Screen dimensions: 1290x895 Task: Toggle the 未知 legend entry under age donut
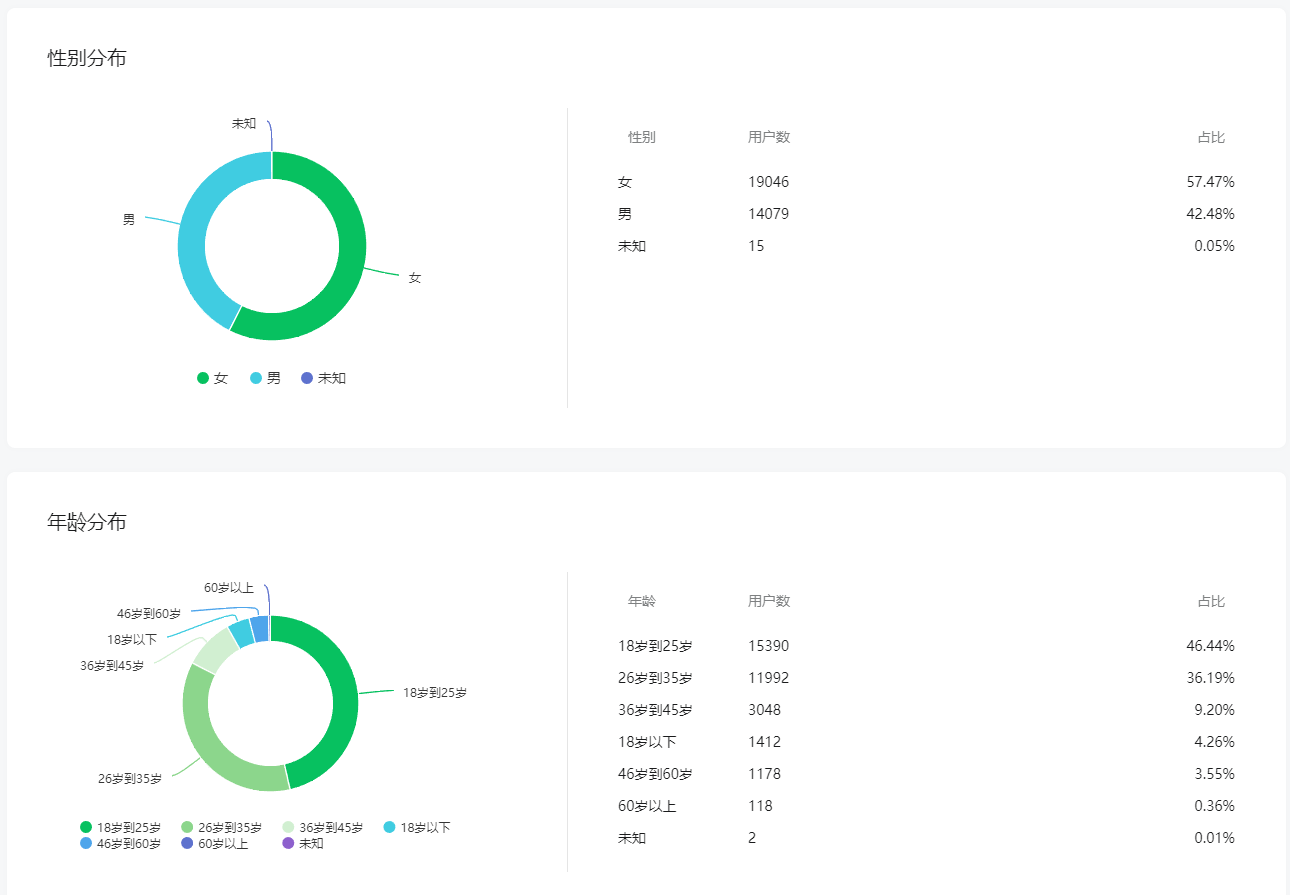(303, 843)
